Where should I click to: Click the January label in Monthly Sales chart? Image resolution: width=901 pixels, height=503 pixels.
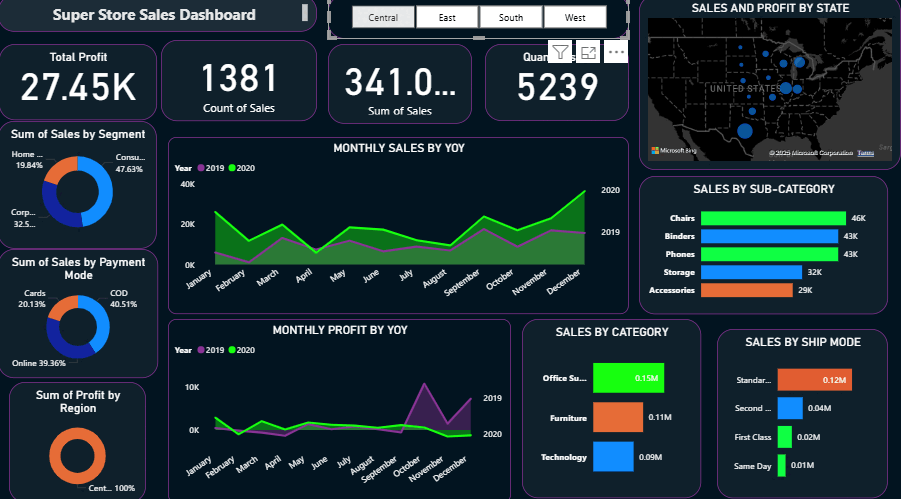tap(199, 279)
